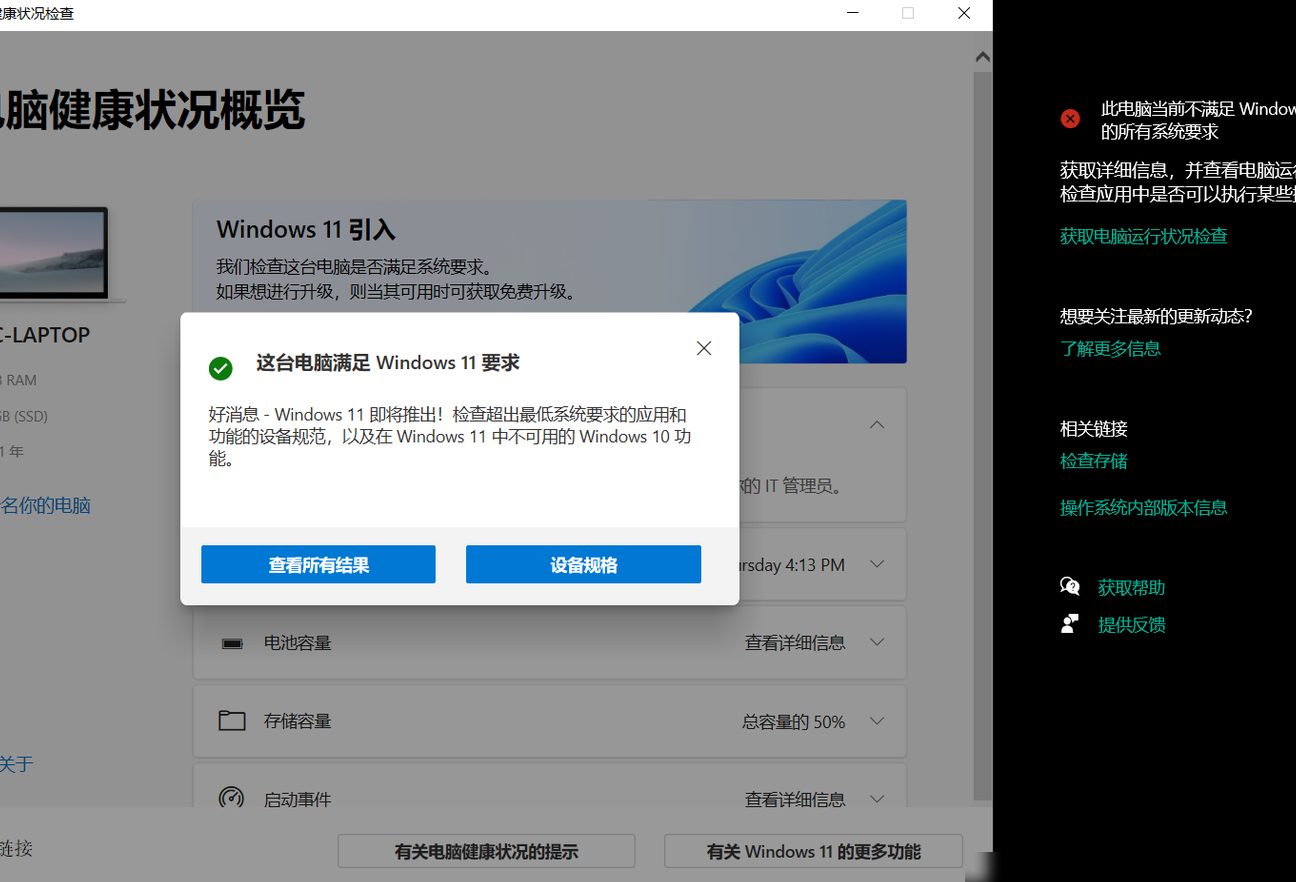Click the 设备规格 button

coord(583,565)
